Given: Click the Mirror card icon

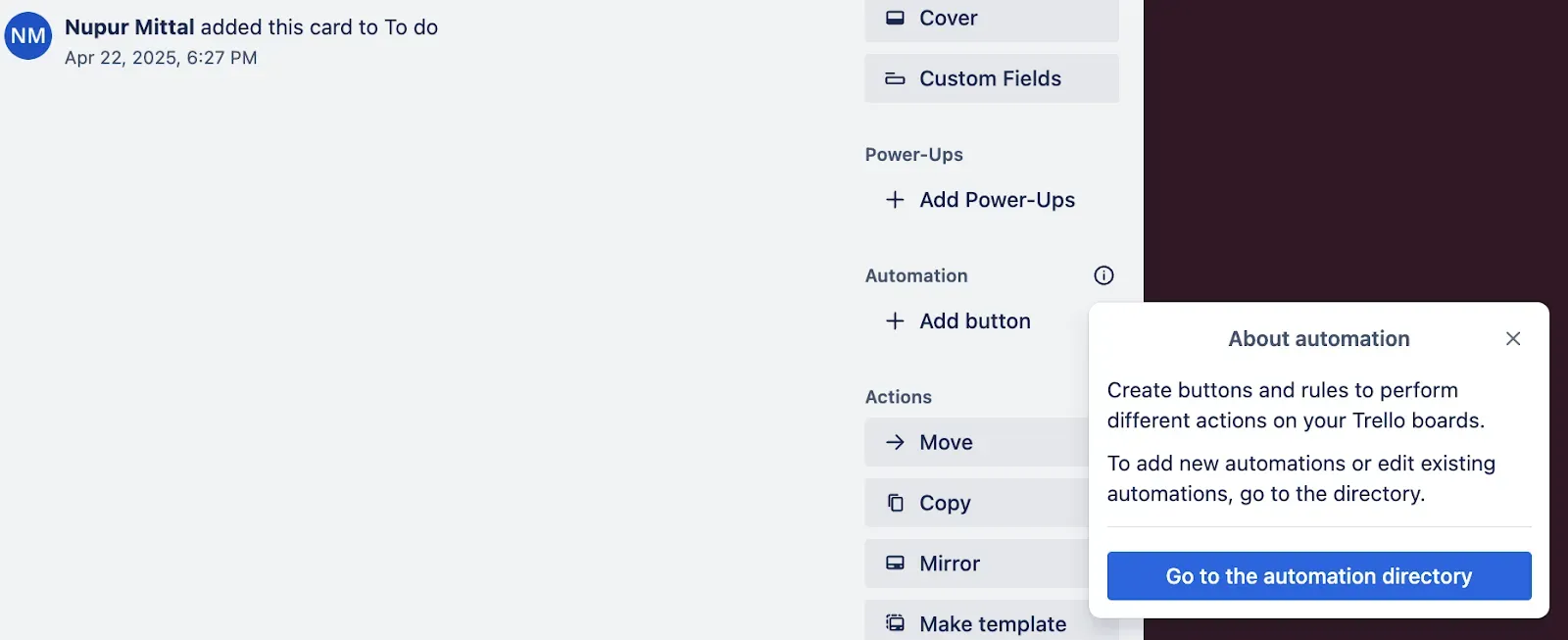Looking at the screenshot, I should (895, 564).
